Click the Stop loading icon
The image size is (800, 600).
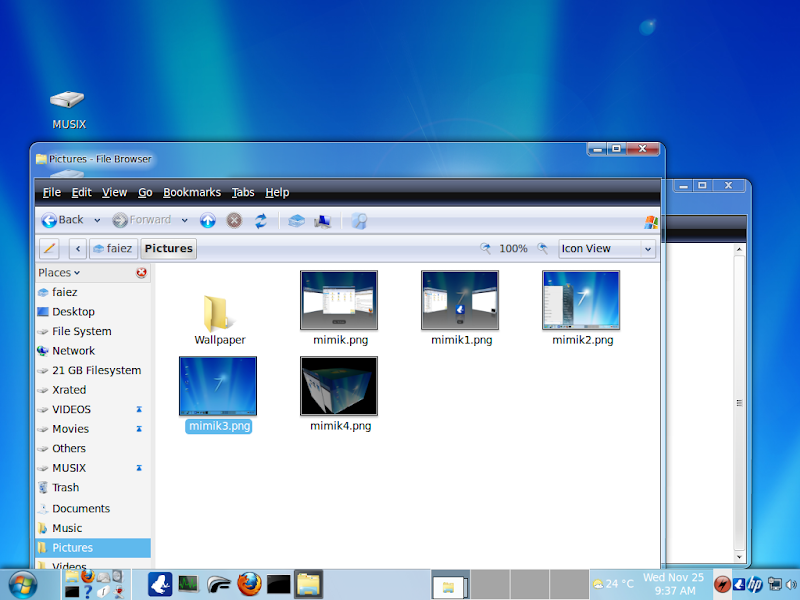point(234,220)
